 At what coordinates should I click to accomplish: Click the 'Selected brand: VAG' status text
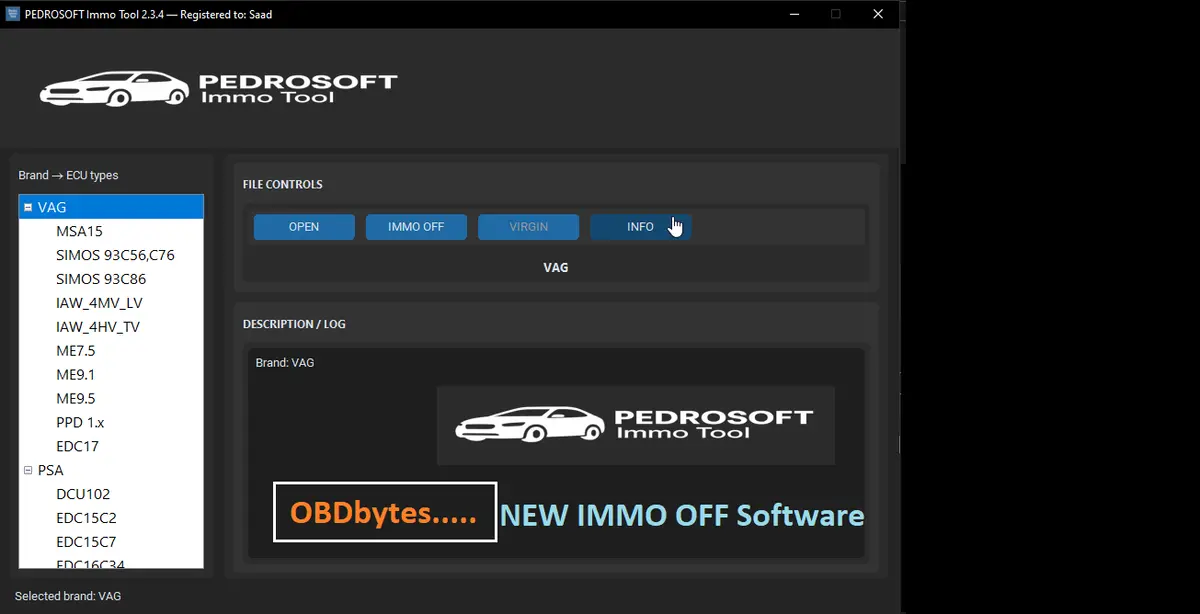pyautogui.click(x=68, y=596)
